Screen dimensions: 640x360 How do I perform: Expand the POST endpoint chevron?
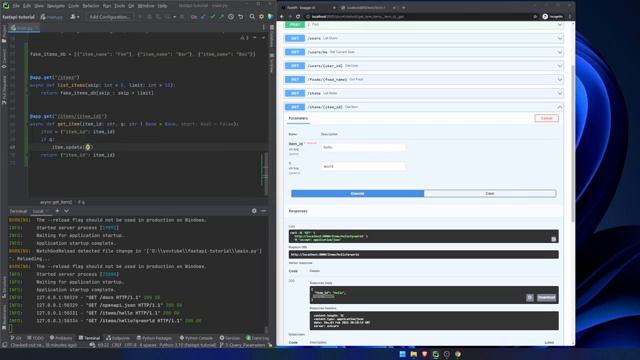click(560, 25)
